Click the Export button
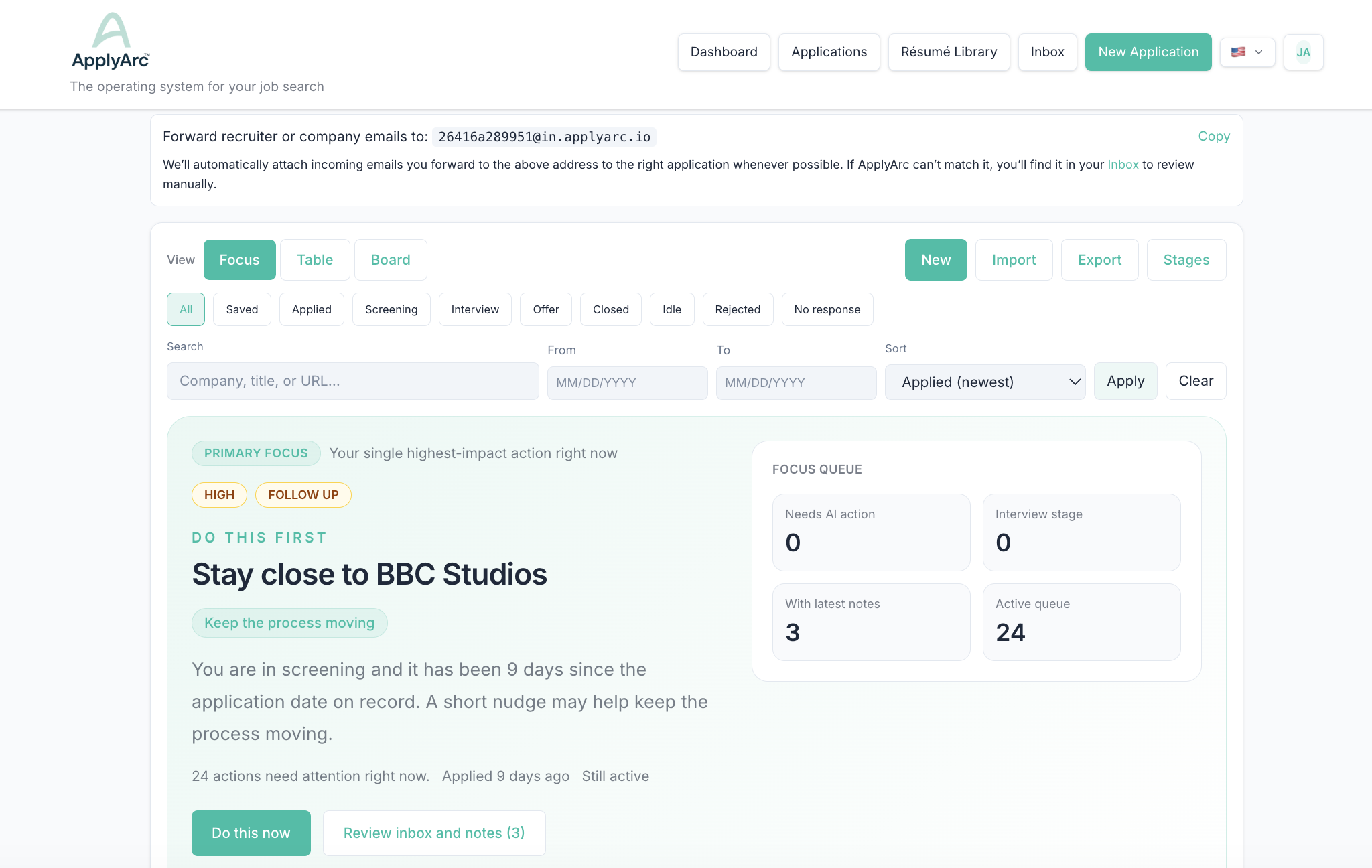This screenshot has height=868, width=1372. 1099,260
